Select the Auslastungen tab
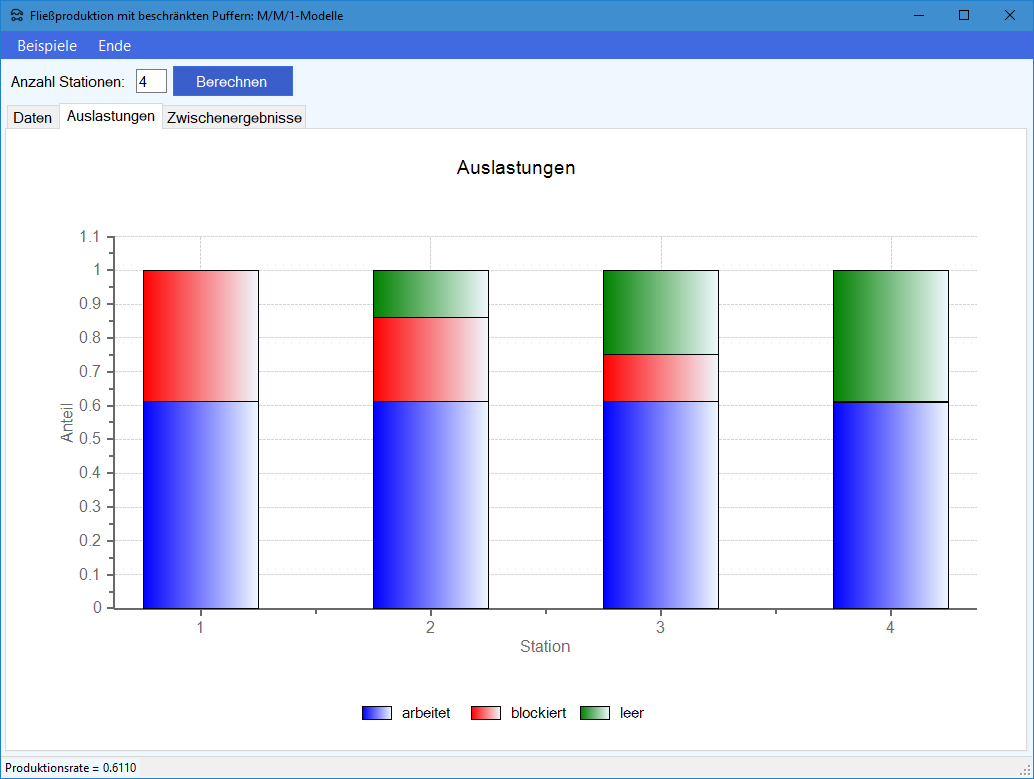 tap(111, 117)
